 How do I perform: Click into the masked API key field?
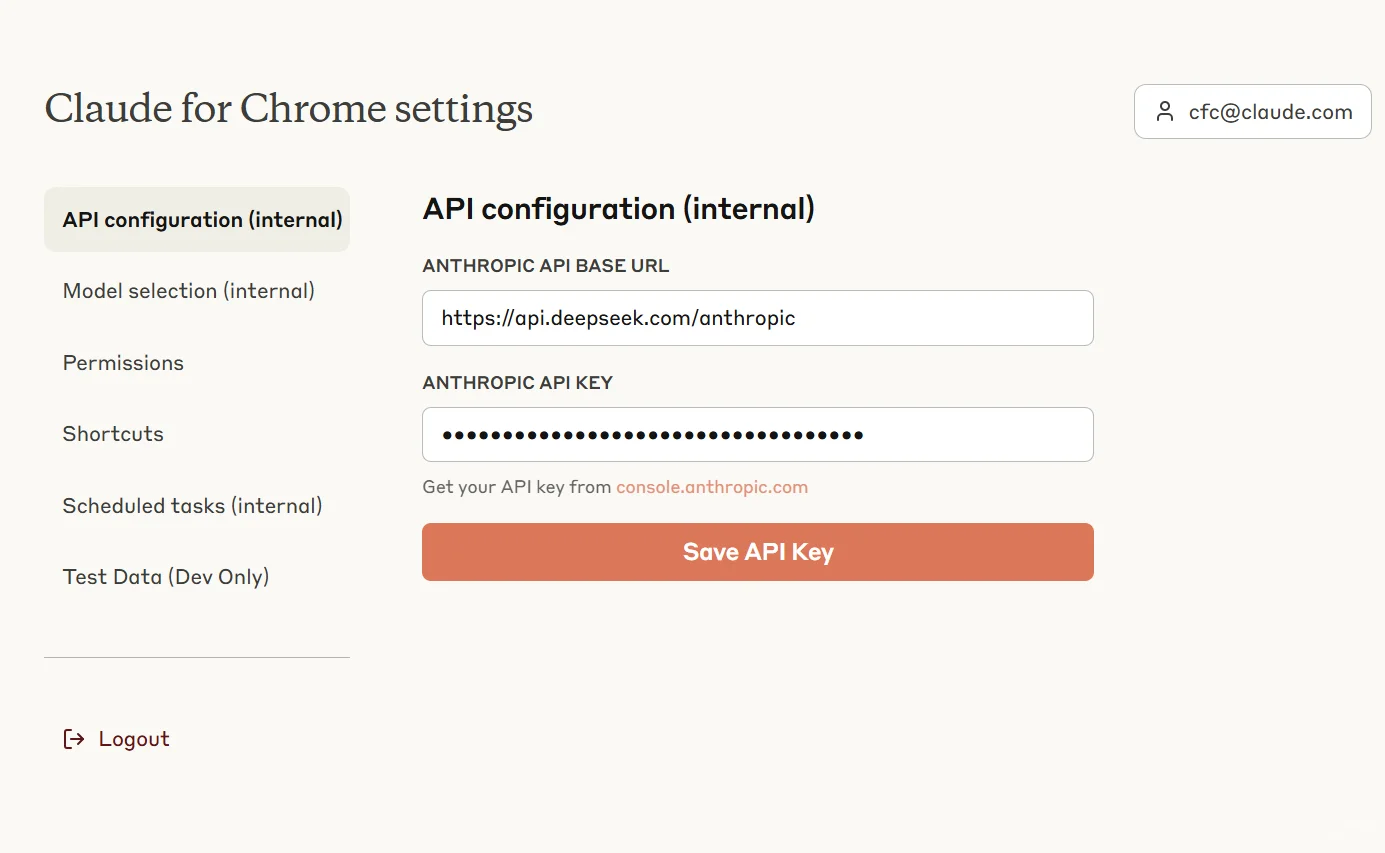[757, 434]
